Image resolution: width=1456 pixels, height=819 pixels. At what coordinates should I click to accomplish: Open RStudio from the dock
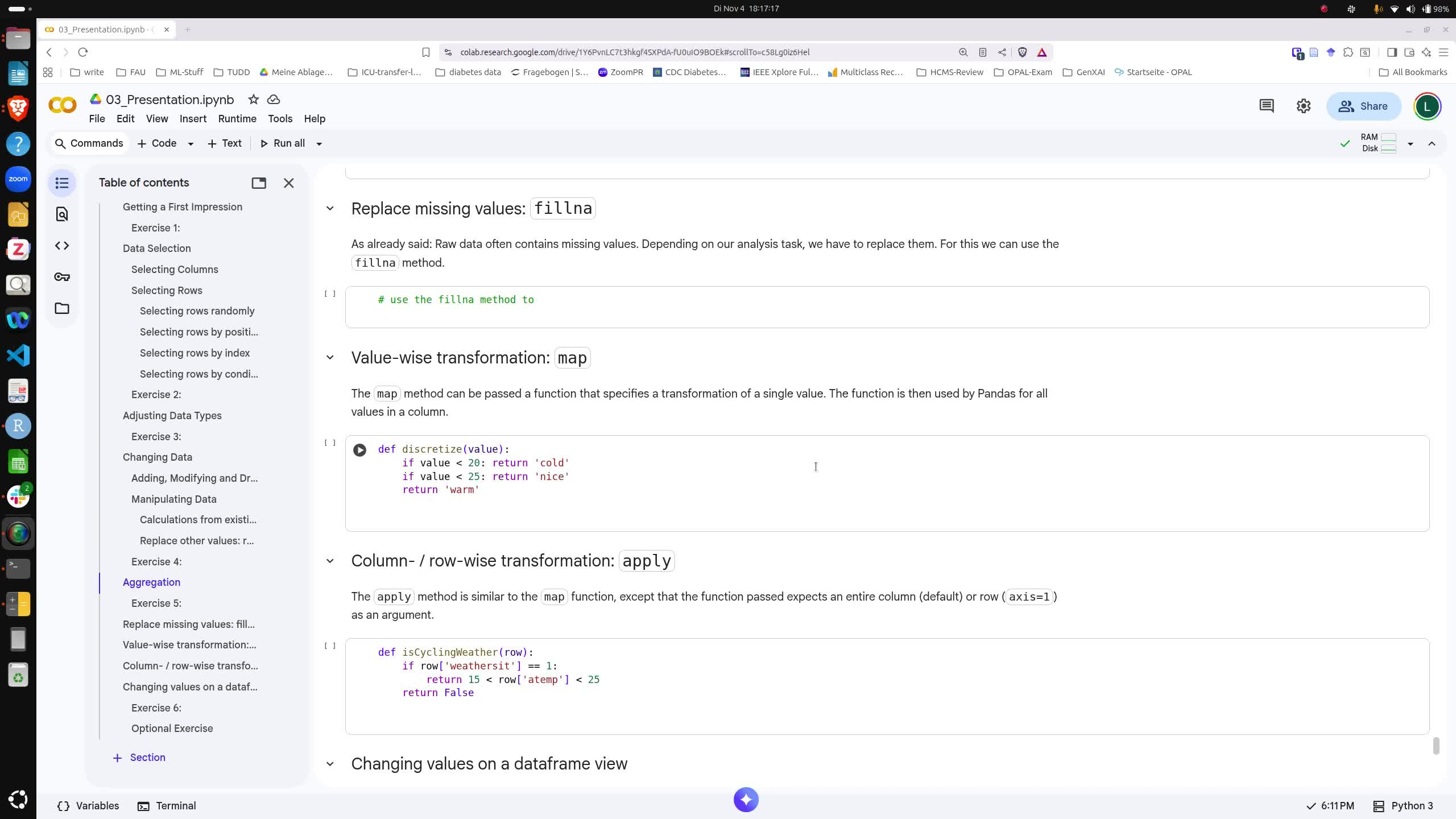pos(18,426)
